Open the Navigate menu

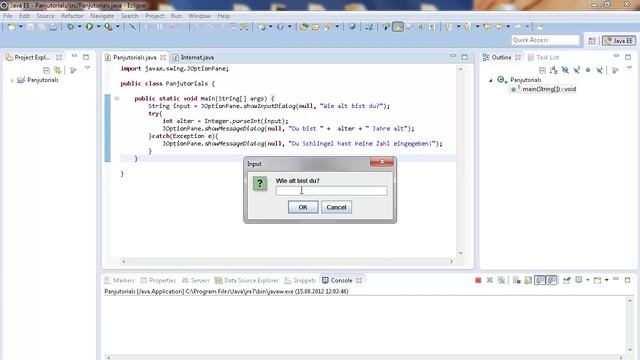tap(102, 16)
